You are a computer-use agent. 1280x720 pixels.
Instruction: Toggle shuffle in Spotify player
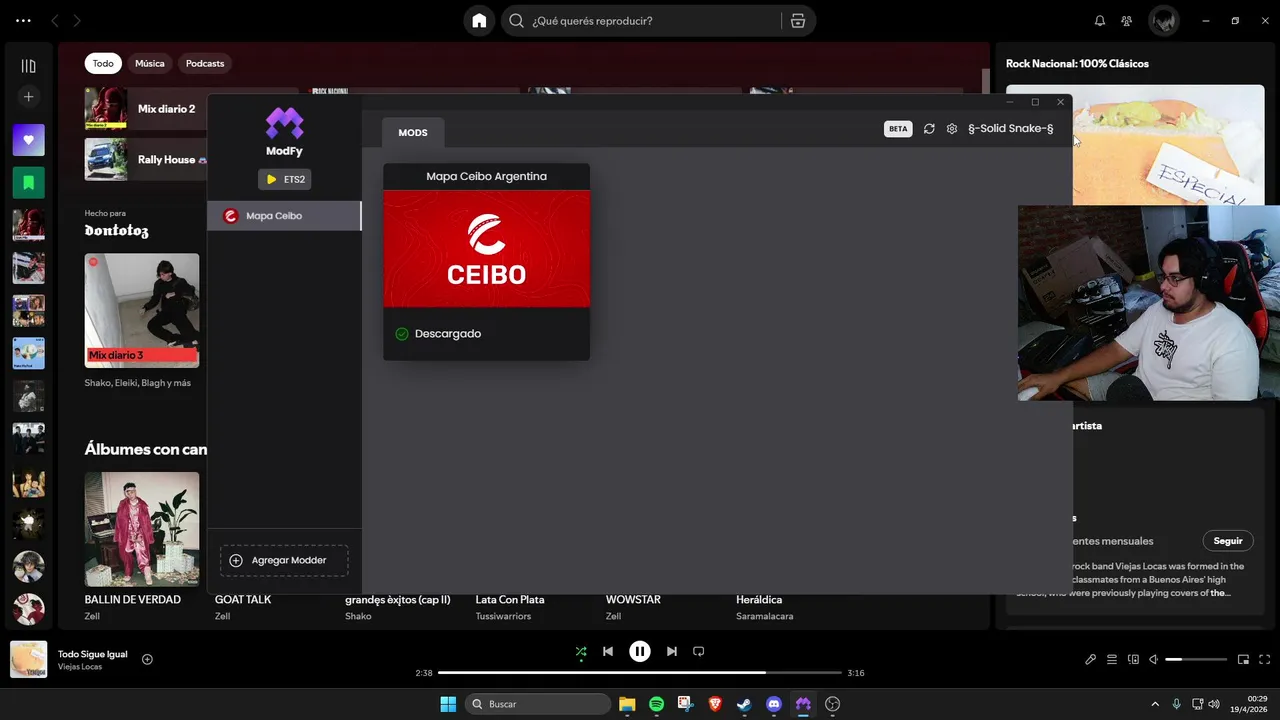click(581, 651)
